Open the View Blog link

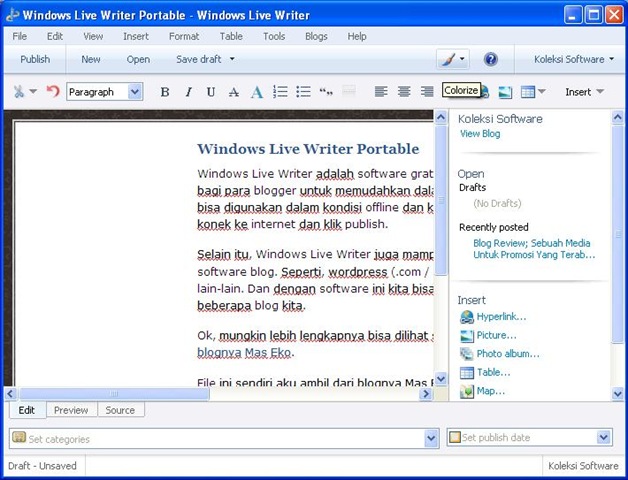pyautogui.click(x=480, y=134)
